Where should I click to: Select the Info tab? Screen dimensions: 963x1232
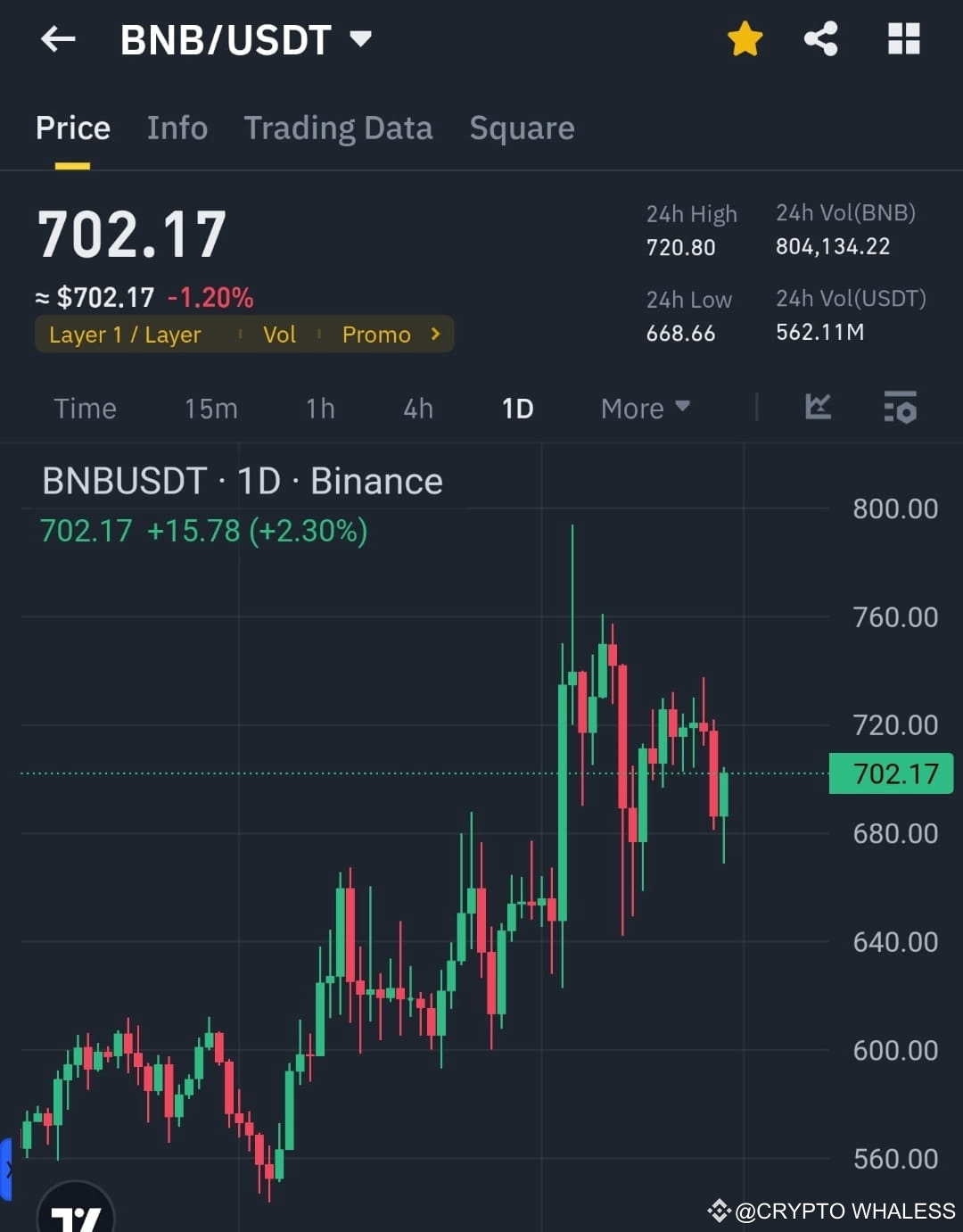coord(177,128)
